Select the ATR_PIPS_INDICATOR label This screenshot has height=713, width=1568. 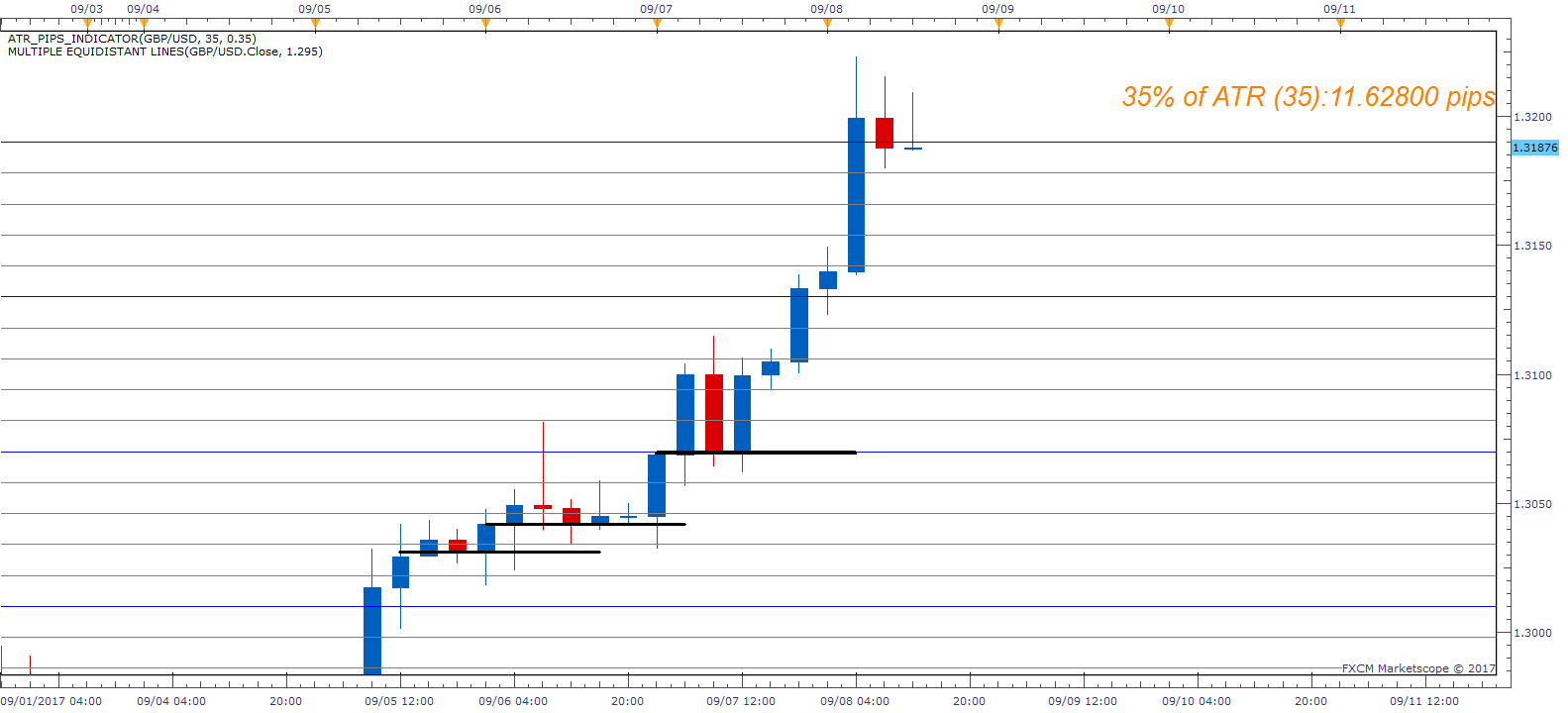point(132,39)
